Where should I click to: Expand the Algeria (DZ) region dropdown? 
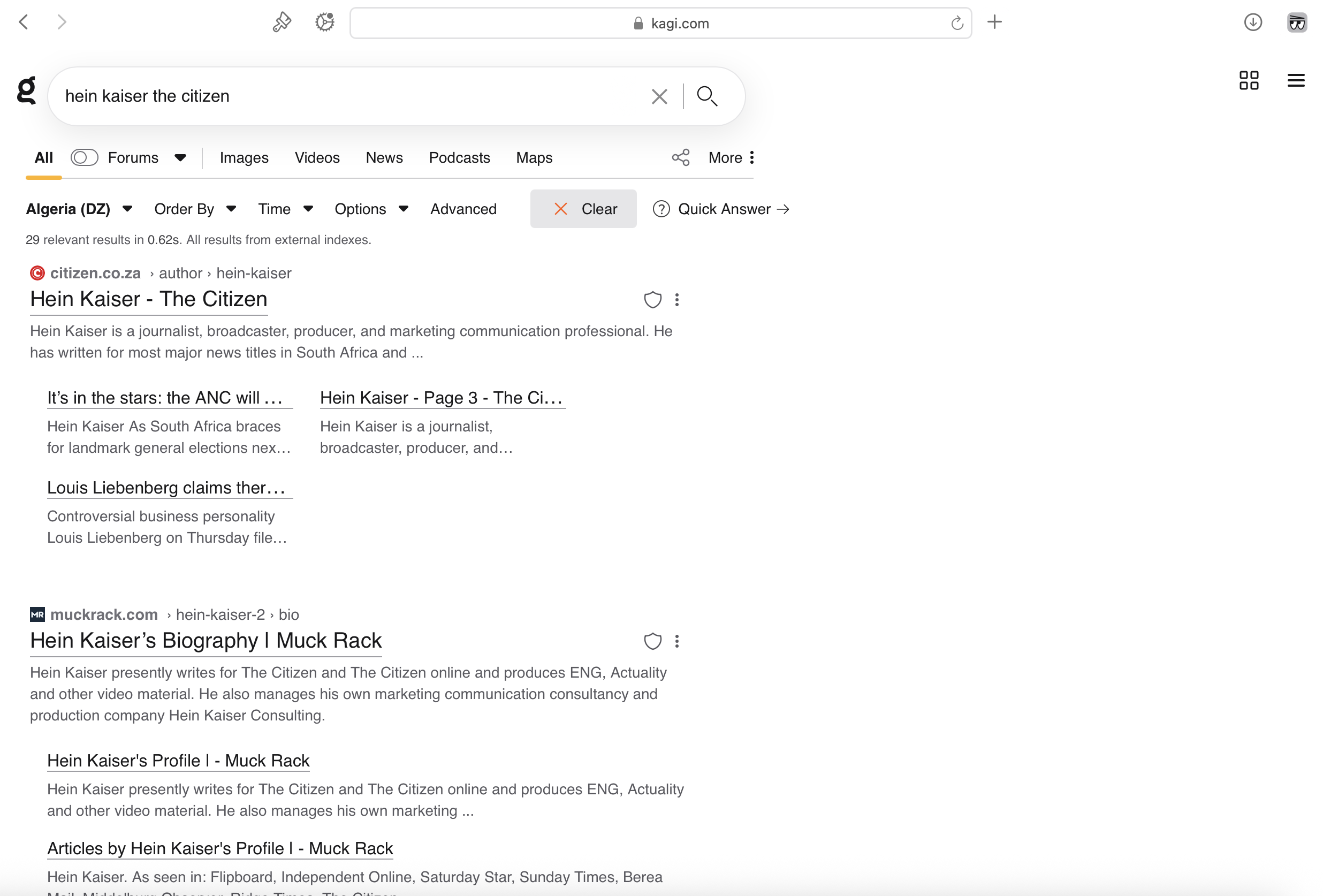pos(79,209)
